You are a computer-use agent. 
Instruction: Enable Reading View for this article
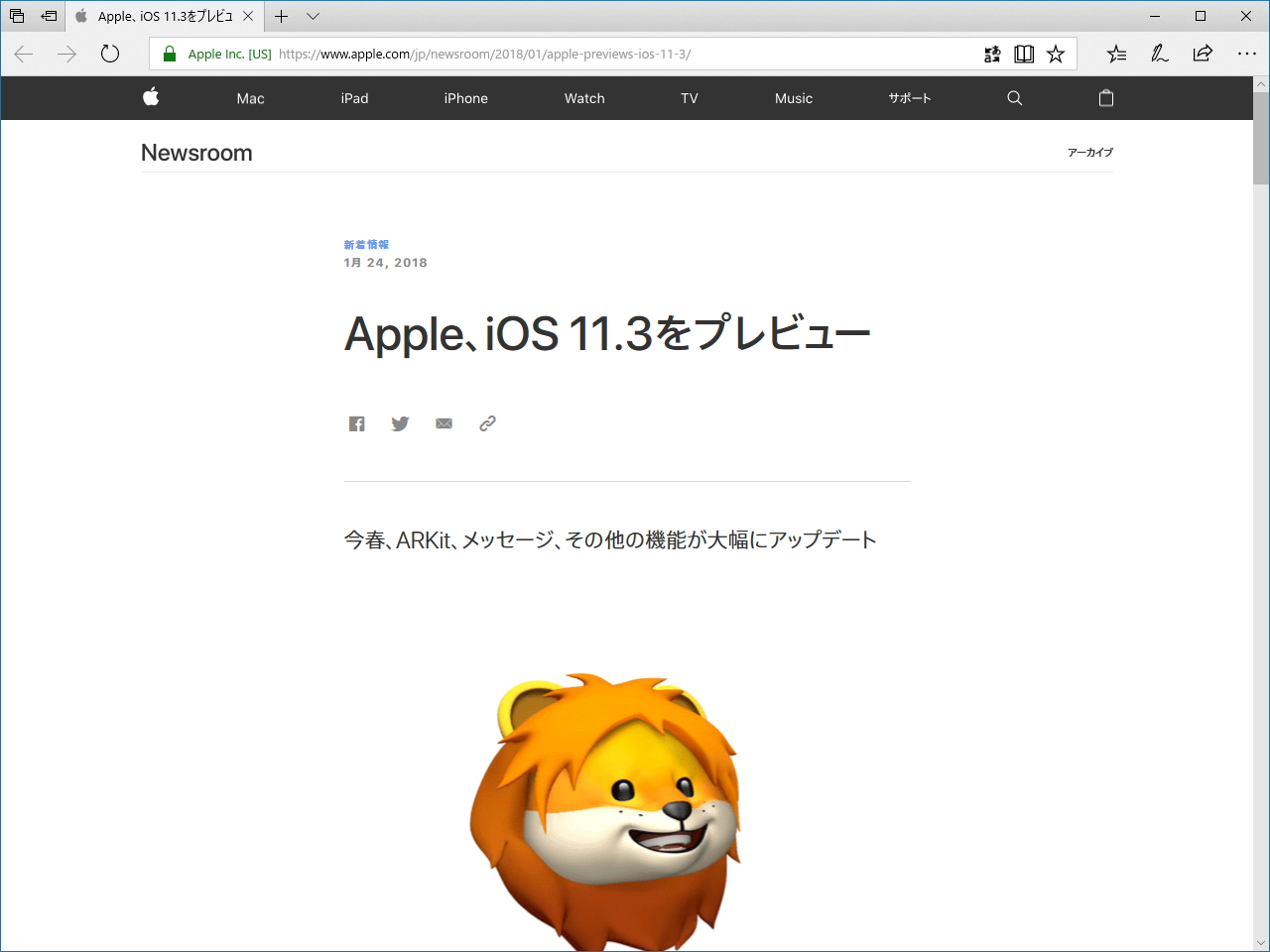point(1024,55)
